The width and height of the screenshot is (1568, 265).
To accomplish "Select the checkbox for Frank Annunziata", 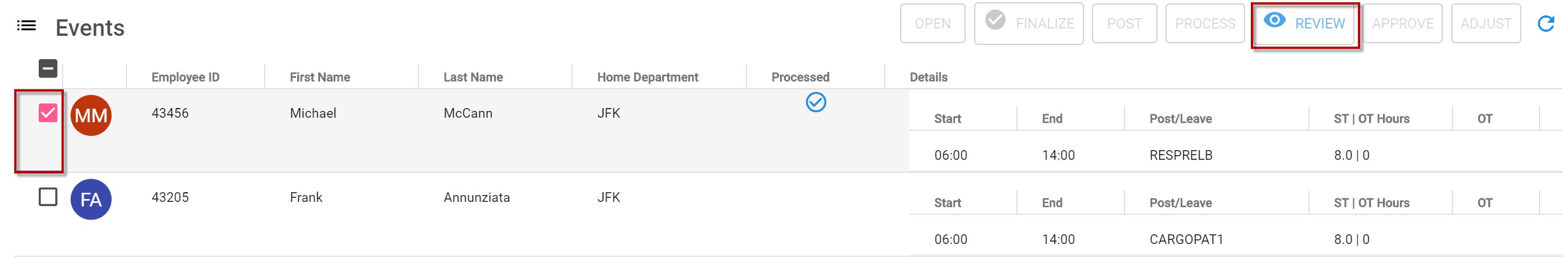I will (48, 197).
